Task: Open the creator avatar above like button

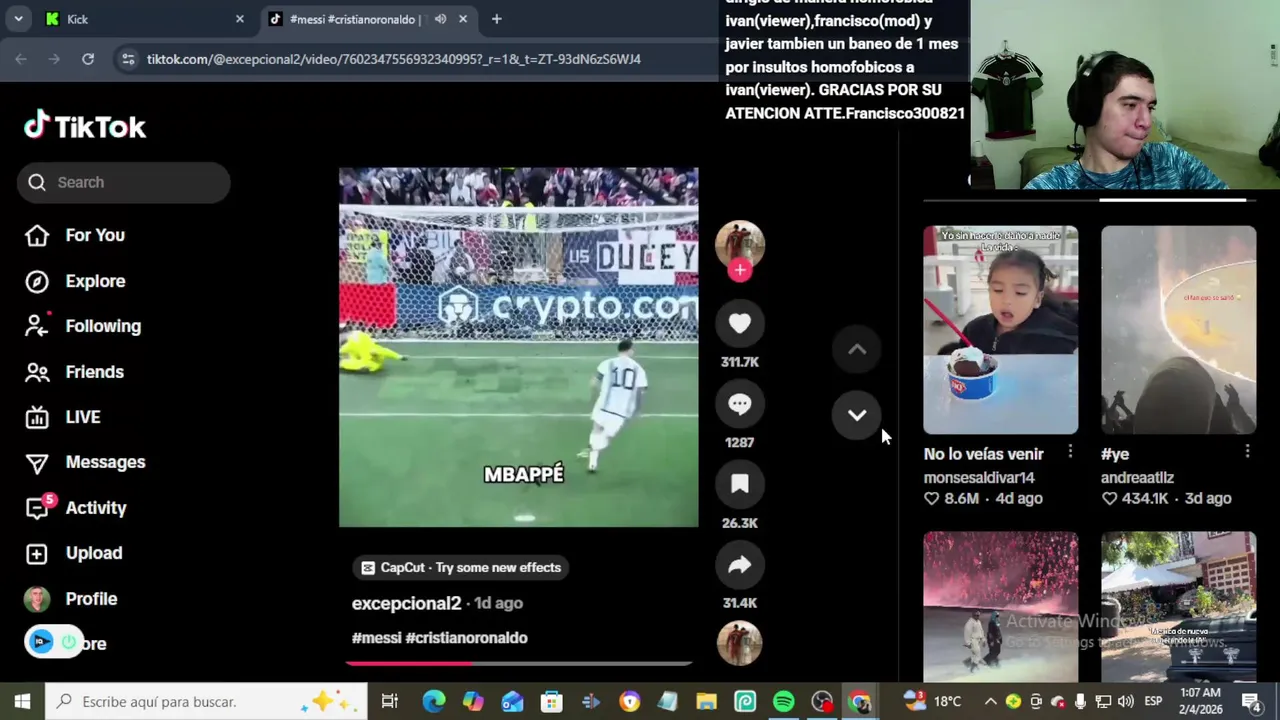Action: click(x=740, y=243)
